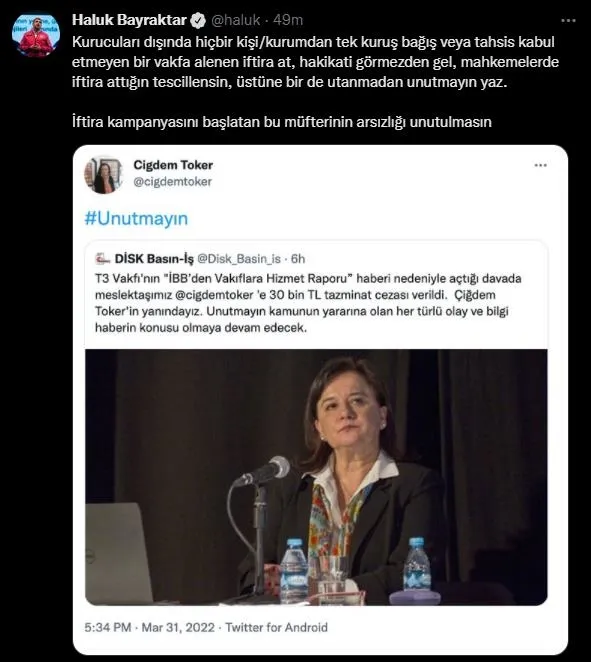Open the quoted DİSK Basın-İş tweet text
591x662 pixels.
tap(308, 303)
